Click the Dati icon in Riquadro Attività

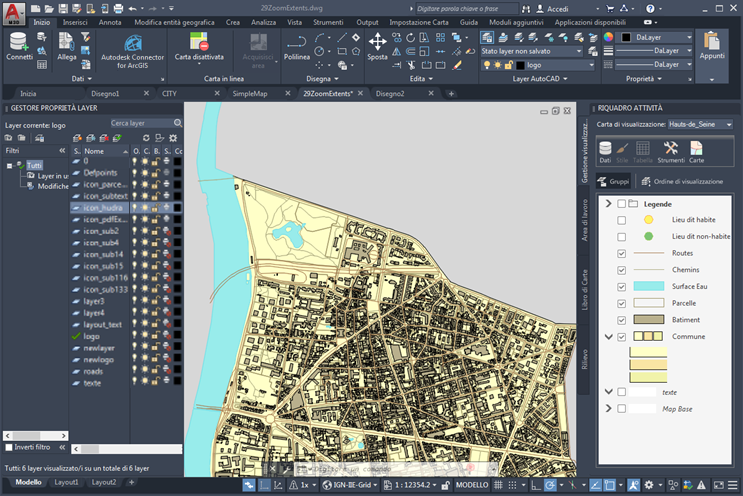(x=605, y=151)
